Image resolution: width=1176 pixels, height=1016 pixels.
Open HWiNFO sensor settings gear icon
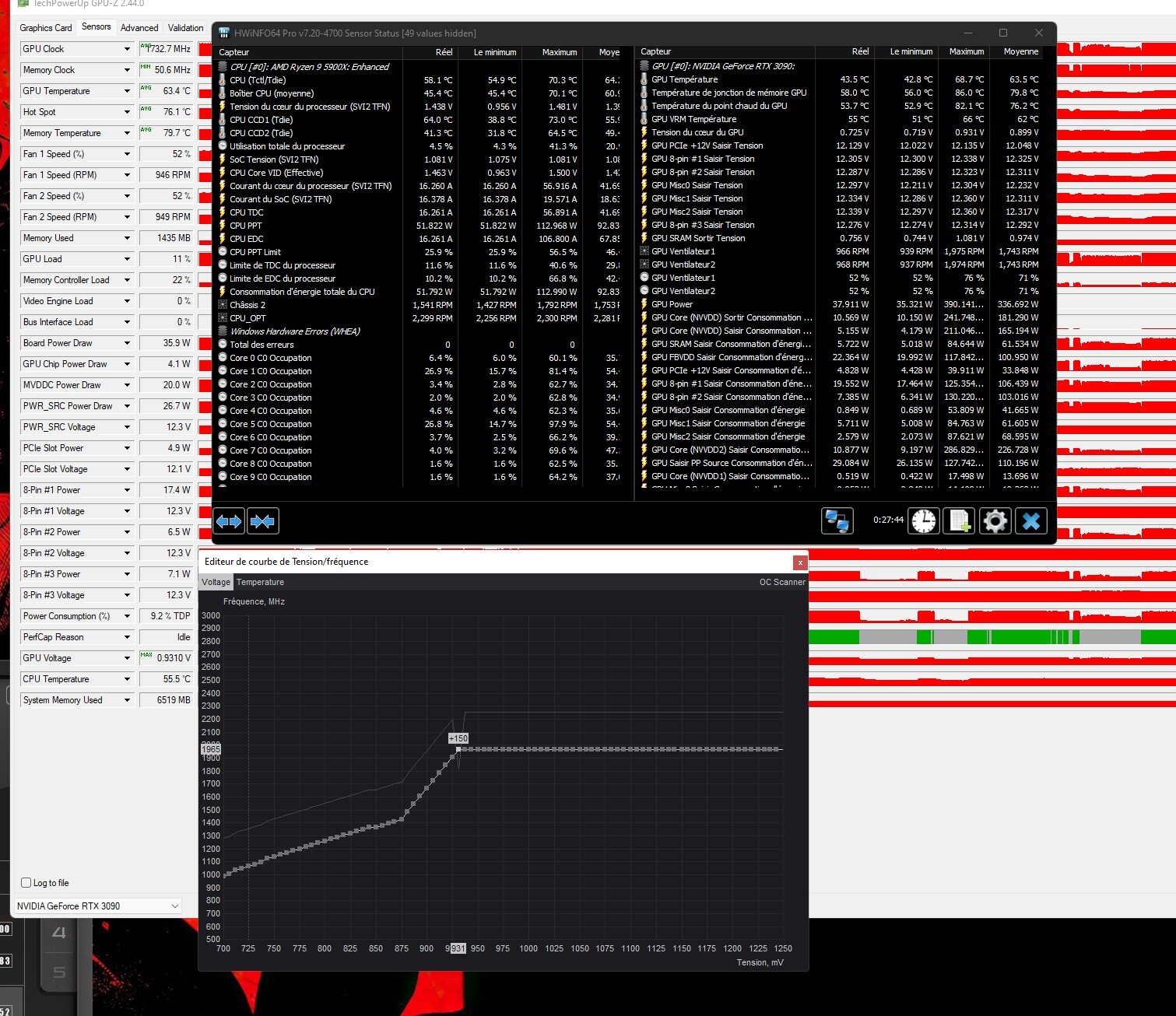point(995,521)
